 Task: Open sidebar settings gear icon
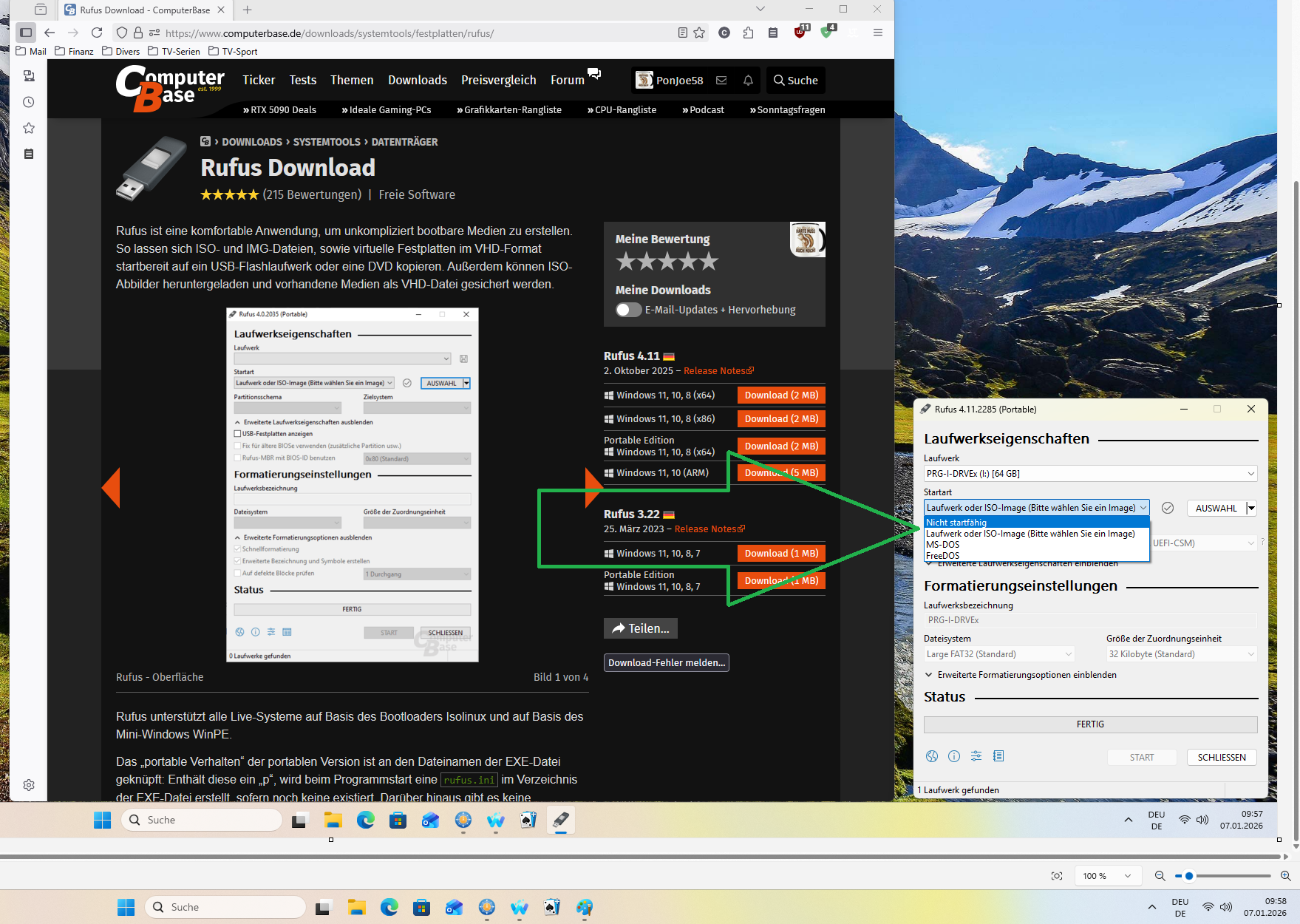pyautogui.click(x=29, y=785)
